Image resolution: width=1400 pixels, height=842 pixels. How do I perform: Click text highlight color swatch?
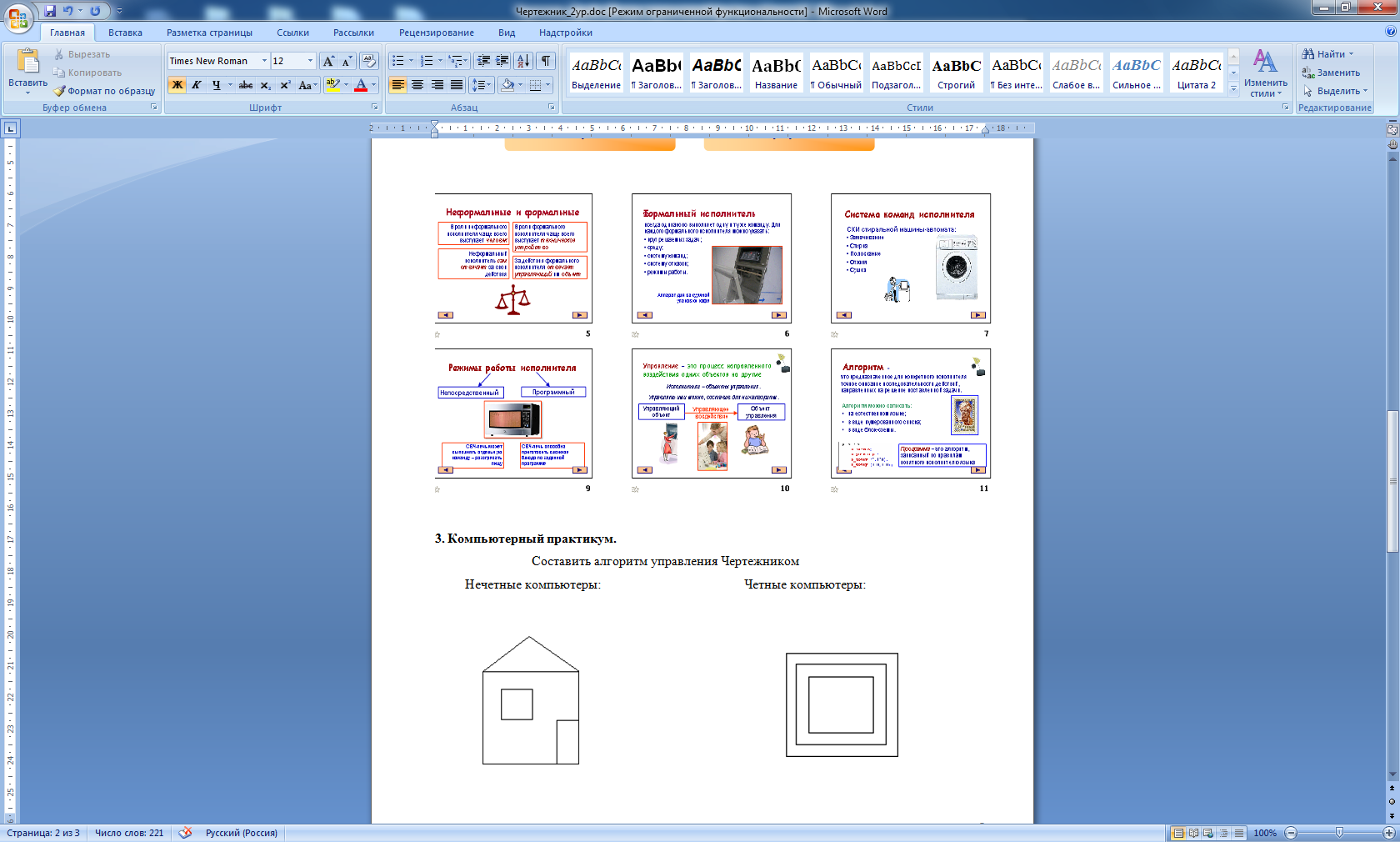(332, 85)
